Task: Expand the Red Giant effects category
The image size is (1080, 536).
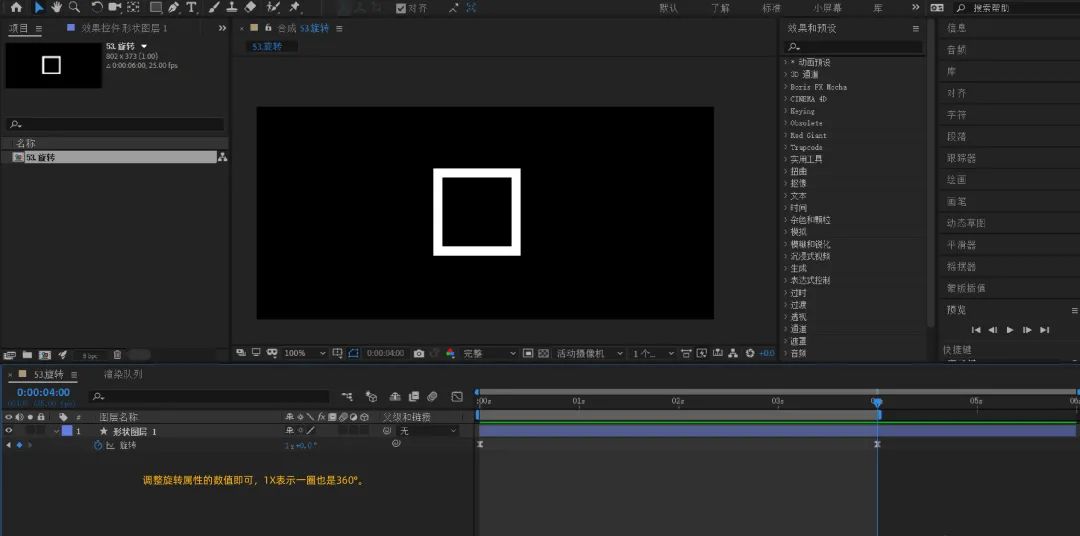Action: [x=785, y=135]
